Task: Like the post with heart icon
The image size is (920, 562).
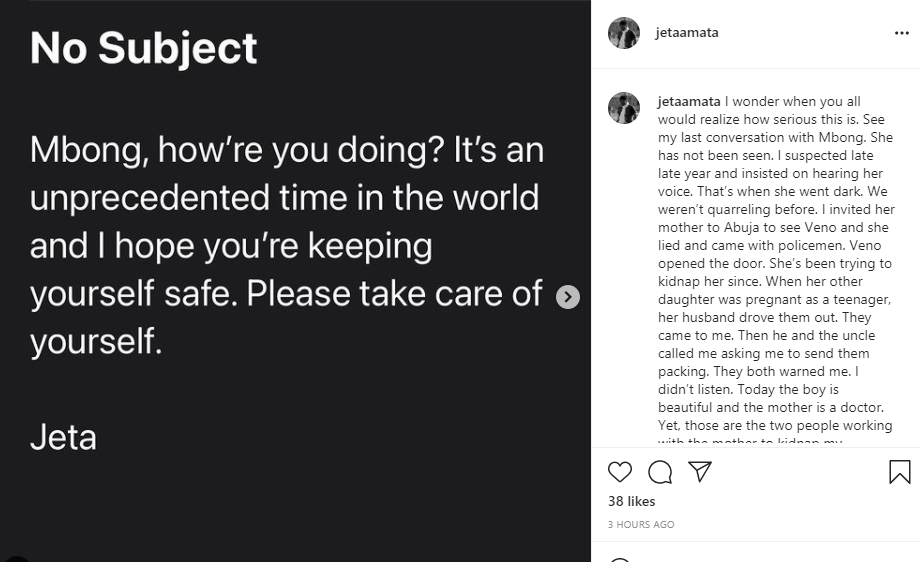Action: (620, 472)
